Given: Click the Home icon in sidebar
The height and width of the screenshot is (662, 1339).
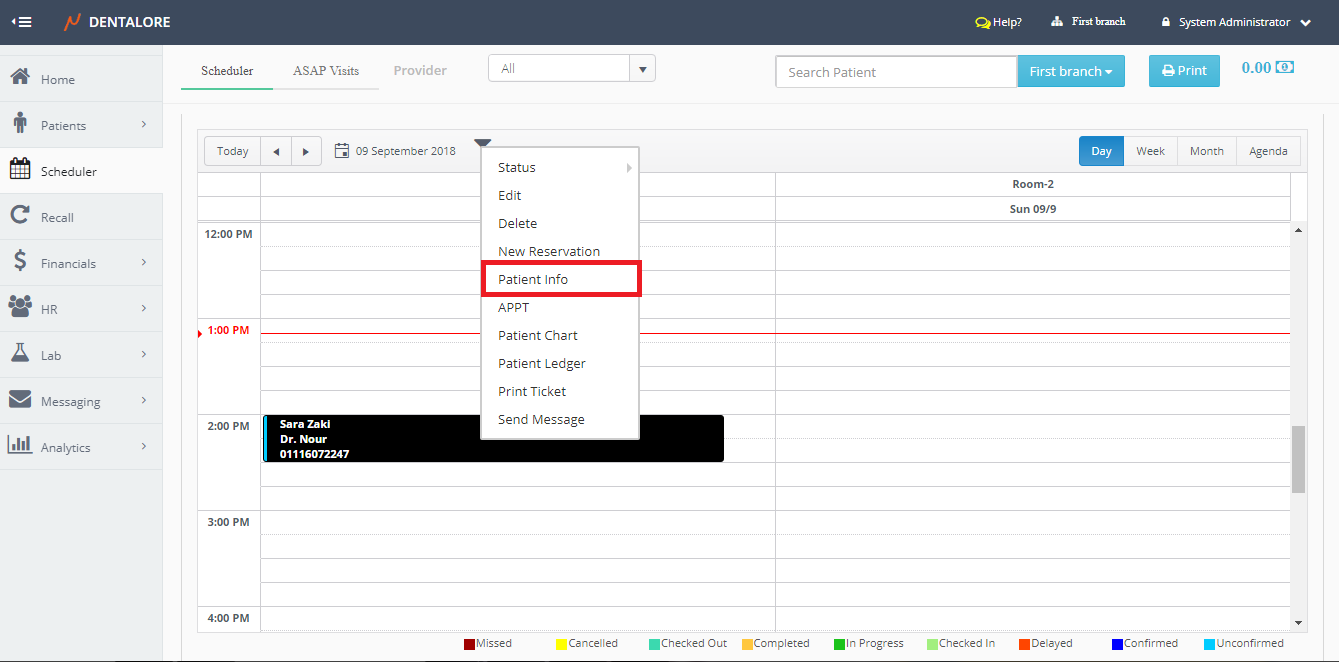Looking at the screenshot, I should [19, 78].
